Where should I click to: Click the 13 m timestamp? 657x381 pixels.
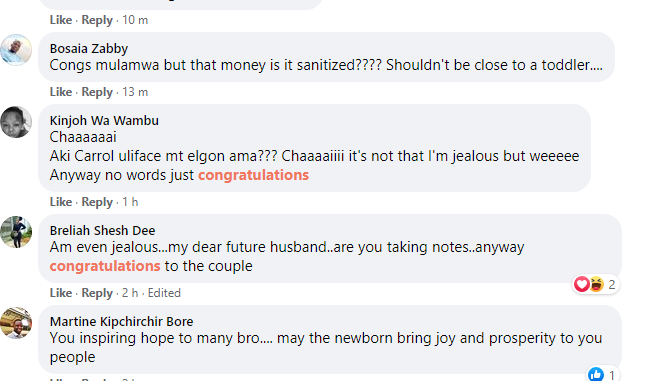pyautogui.click(x=135, y=92)
